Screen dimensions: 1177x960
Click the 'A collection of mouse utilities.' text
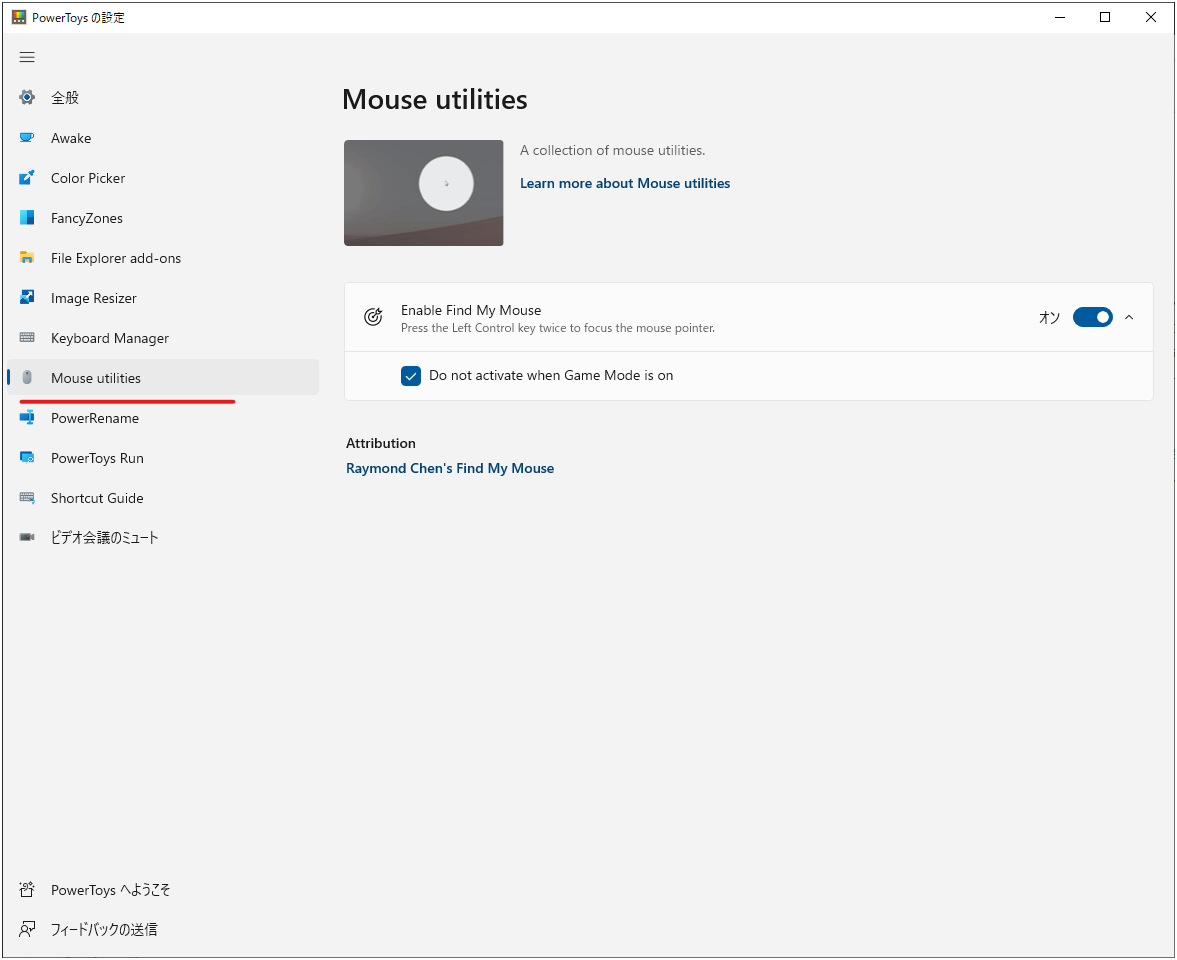pos(613,150)
